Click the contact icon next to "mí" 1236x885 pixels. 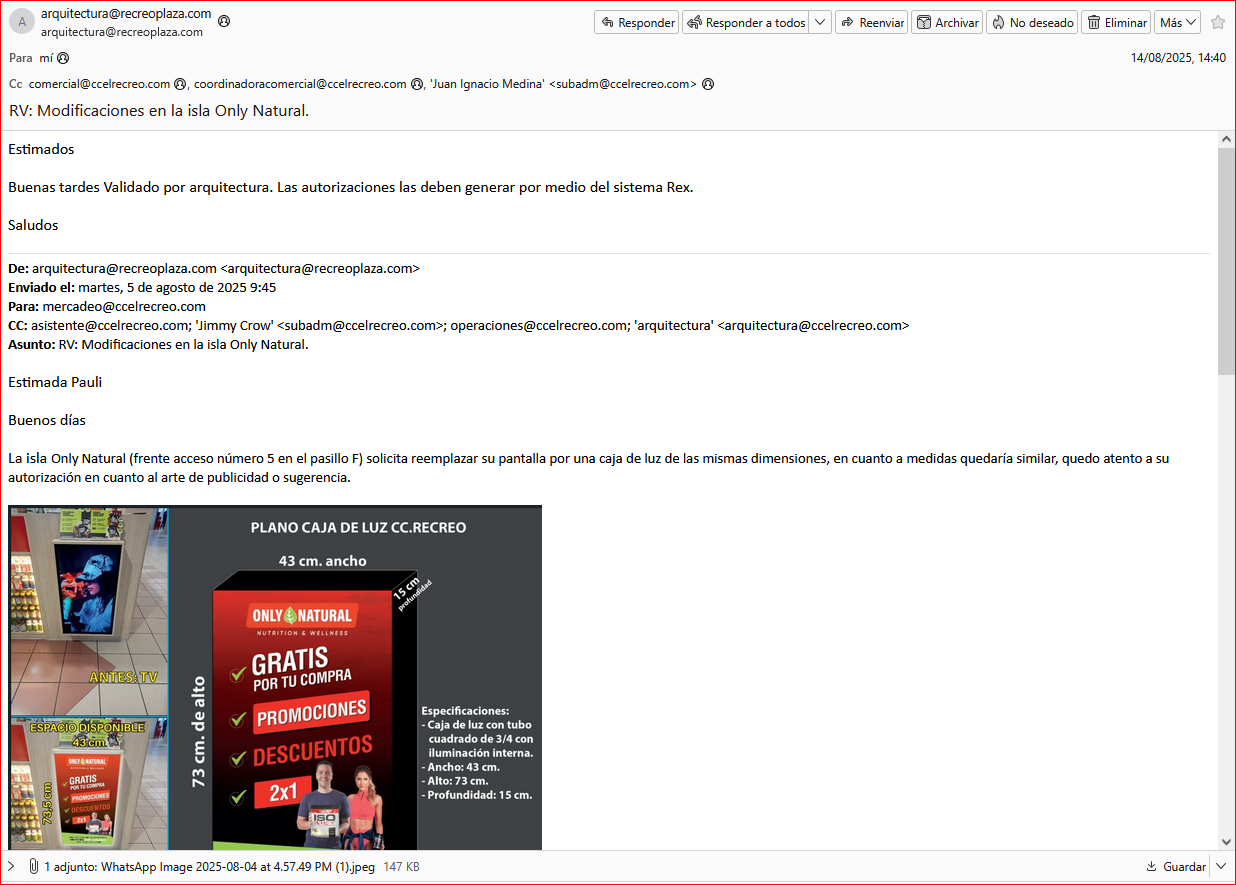[63, 58]
